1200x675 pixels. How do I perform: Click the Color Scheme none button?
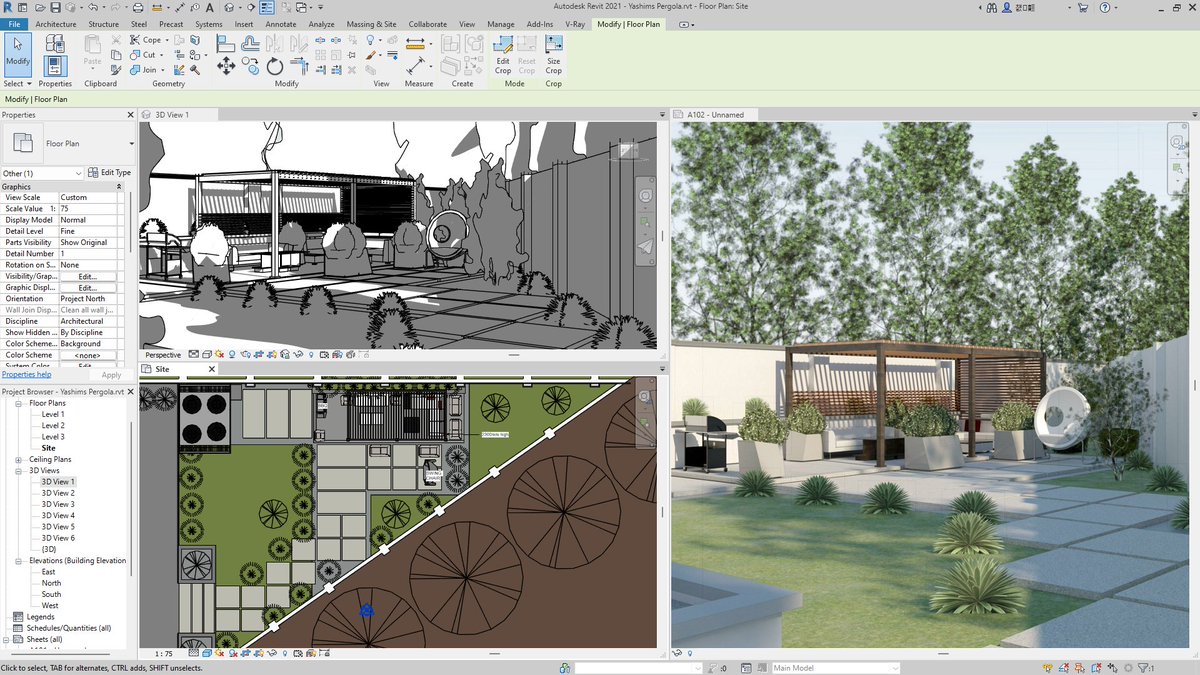87,355
